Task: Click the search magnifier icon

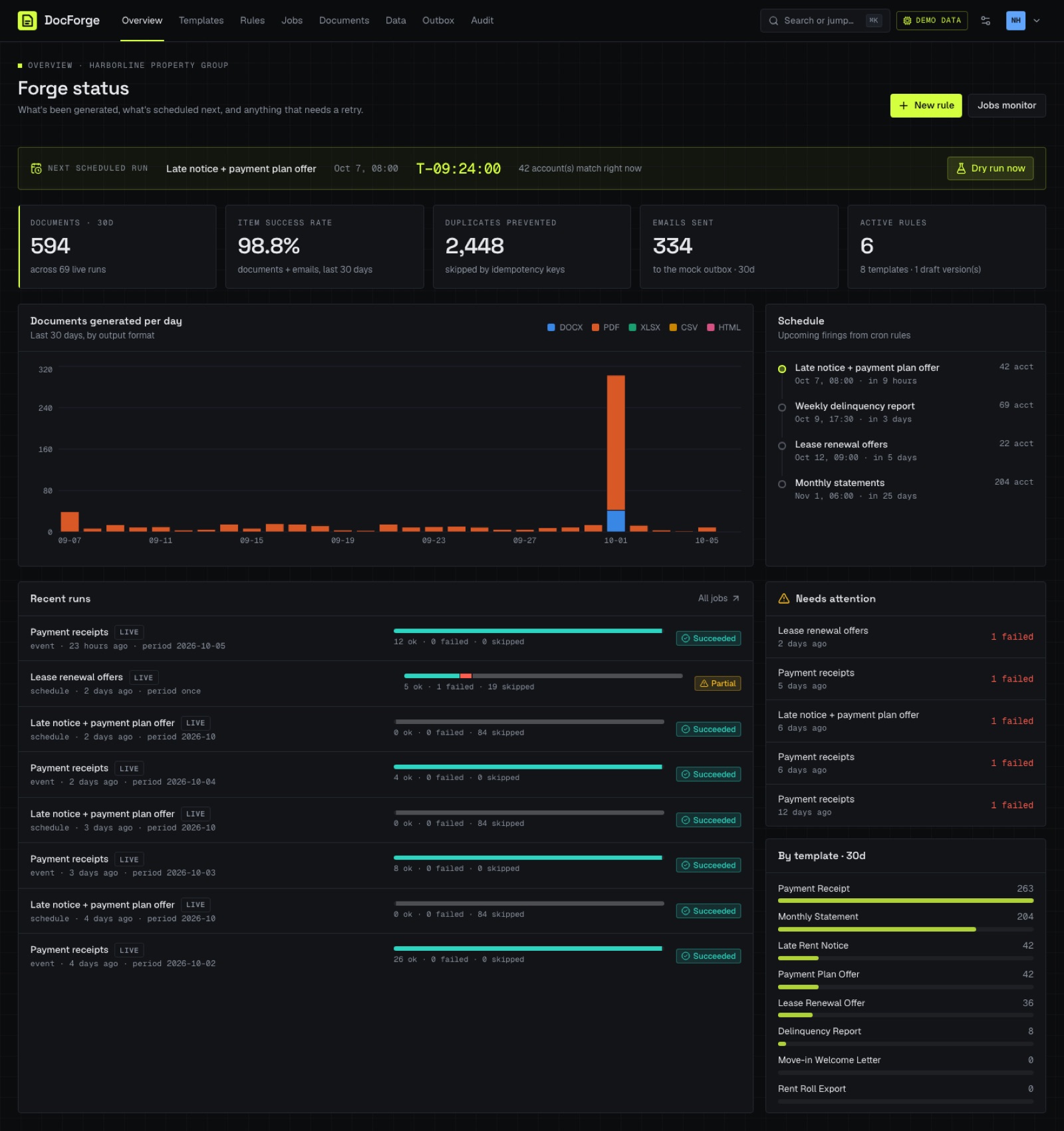Action: (773, 21)
